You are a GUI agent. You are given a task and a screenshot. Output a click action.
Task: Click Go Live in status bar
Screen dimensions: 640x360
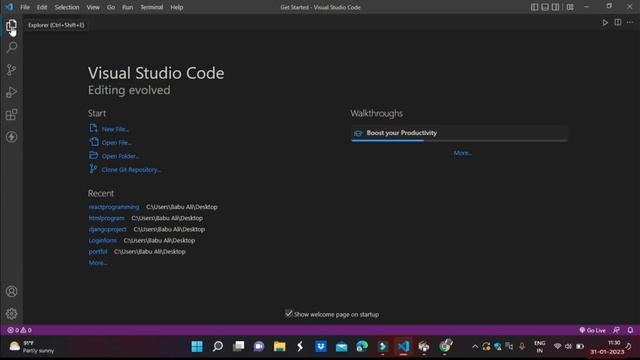(592, 330)
